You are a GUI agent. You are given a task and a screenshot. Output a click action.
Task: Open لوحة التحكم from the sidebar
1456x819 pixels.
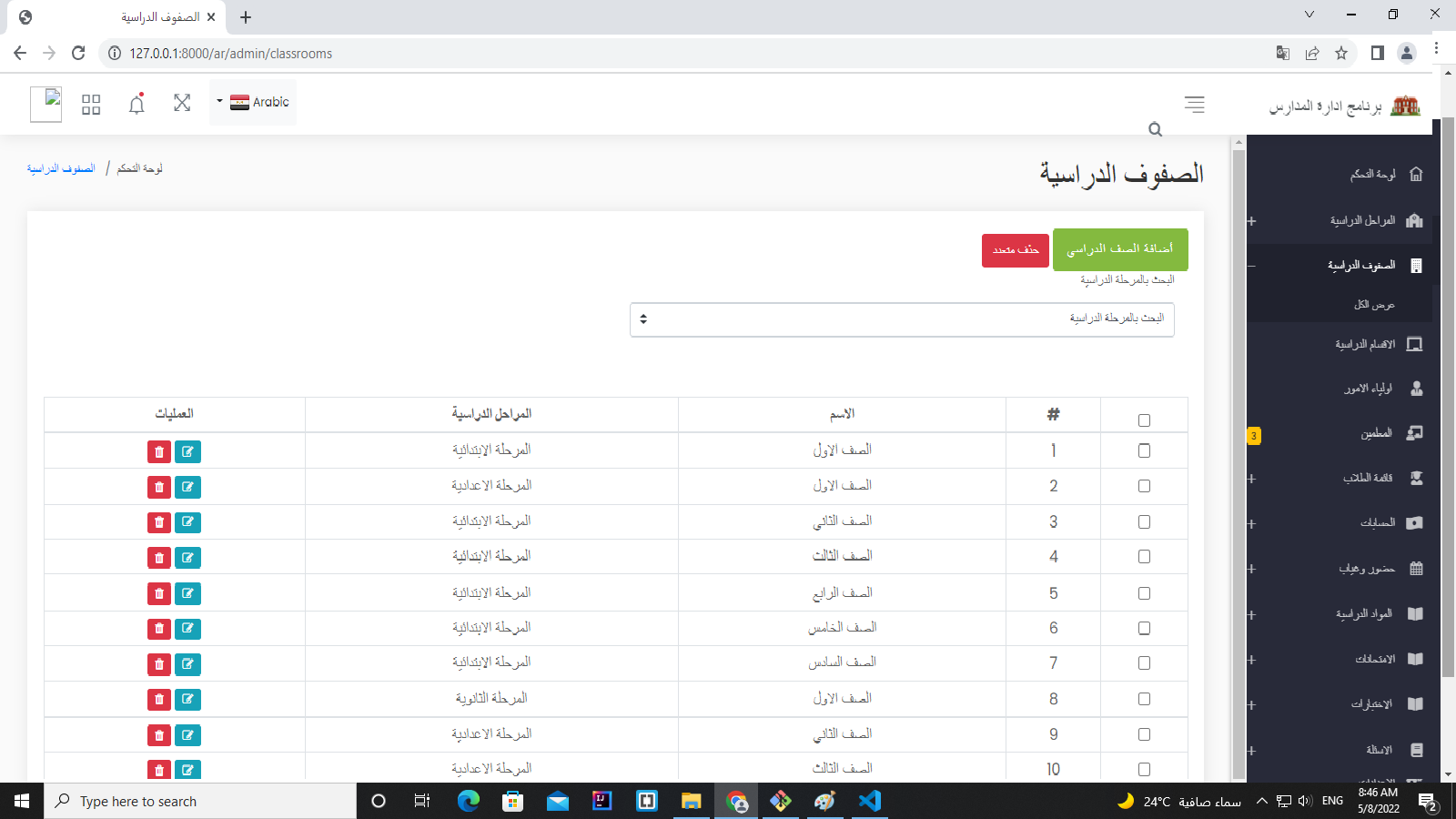[1370, 174]
